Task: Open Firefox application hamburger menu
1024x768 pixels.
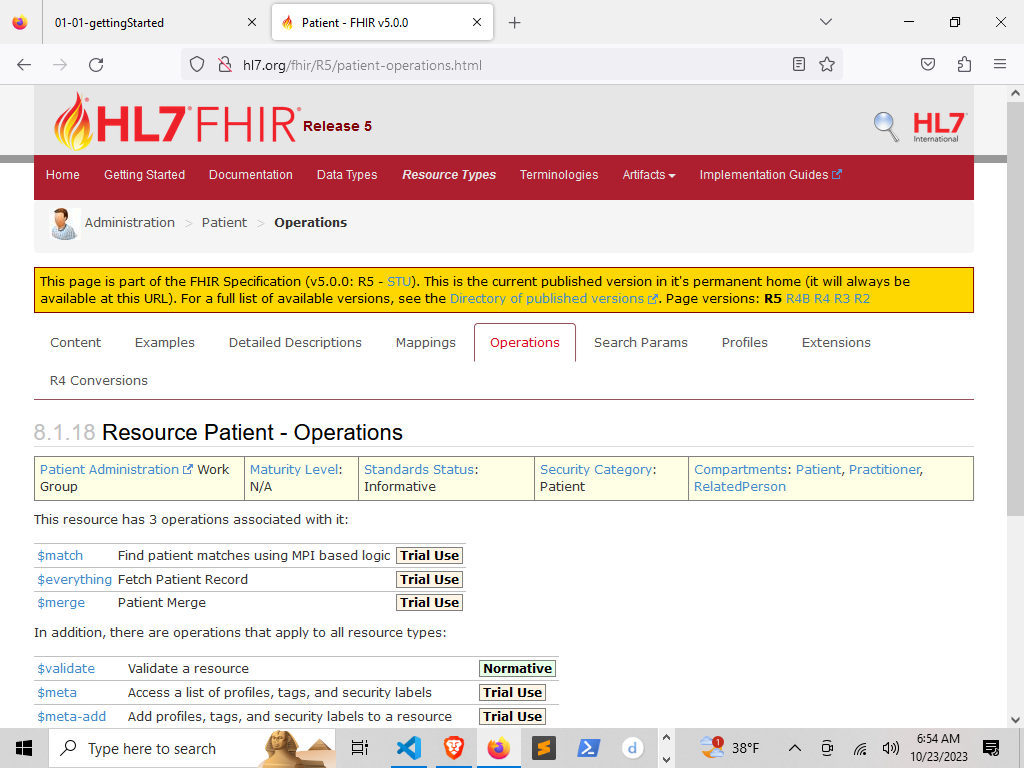Action: 999,65
